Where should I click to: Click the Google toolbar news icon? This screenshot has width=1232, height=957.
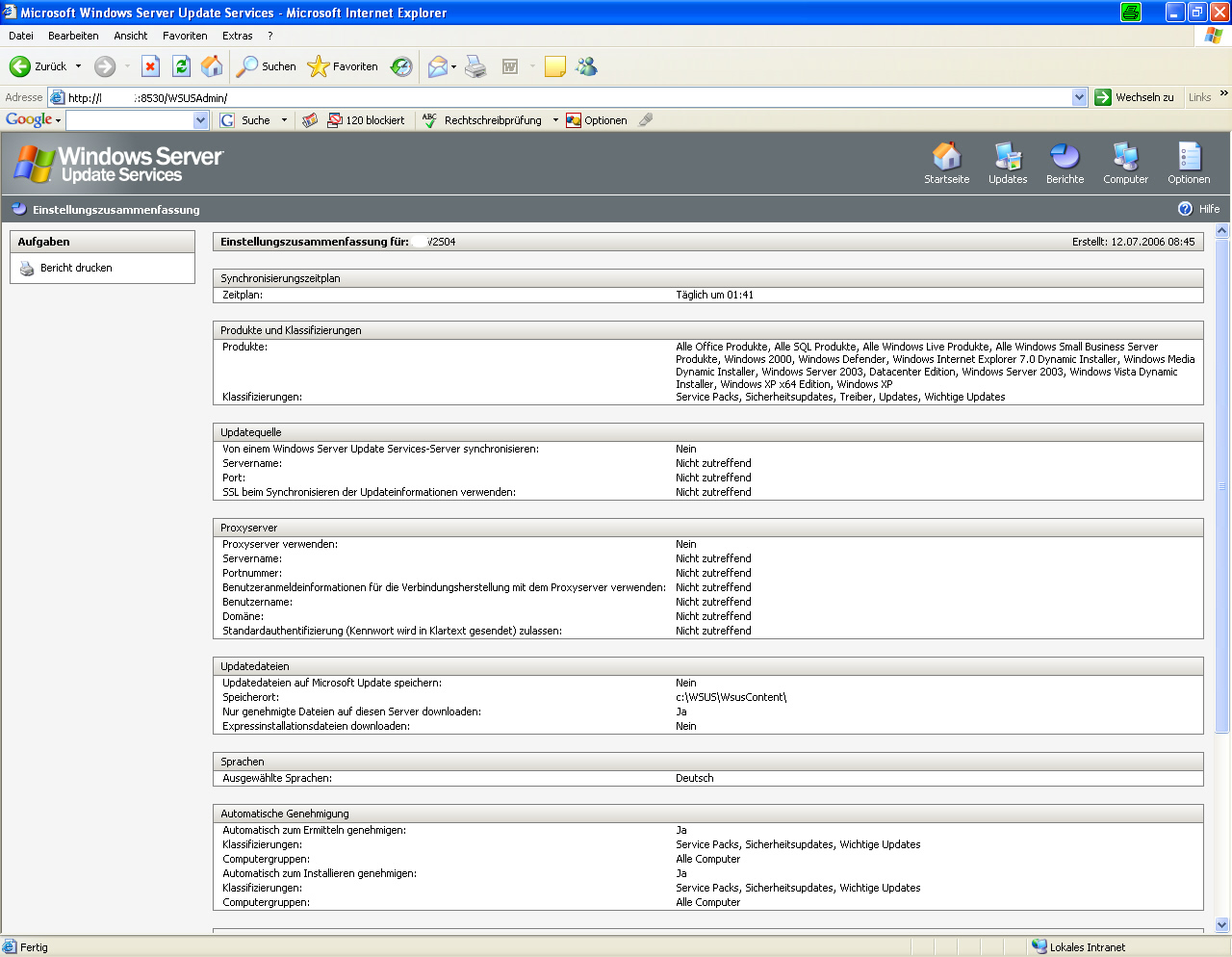[x=310, y=120]
